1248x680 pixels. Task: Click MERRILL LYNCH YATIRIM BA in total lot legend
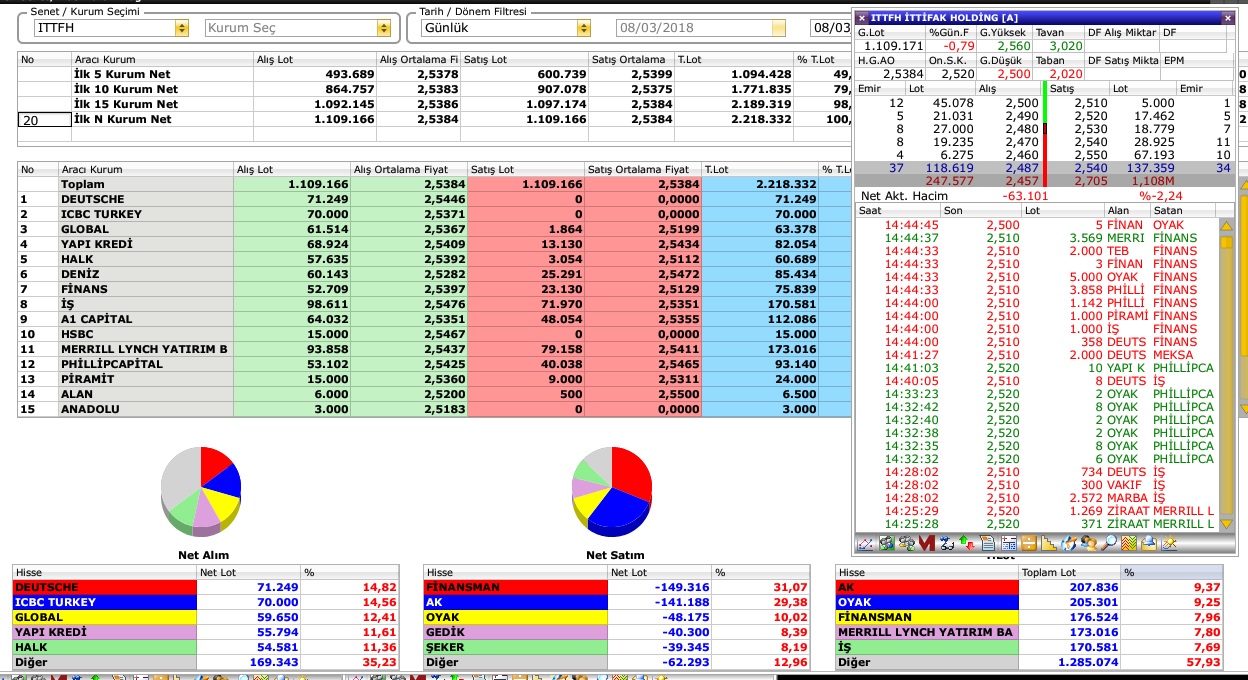pyautogui.click(x=926, y=632)
